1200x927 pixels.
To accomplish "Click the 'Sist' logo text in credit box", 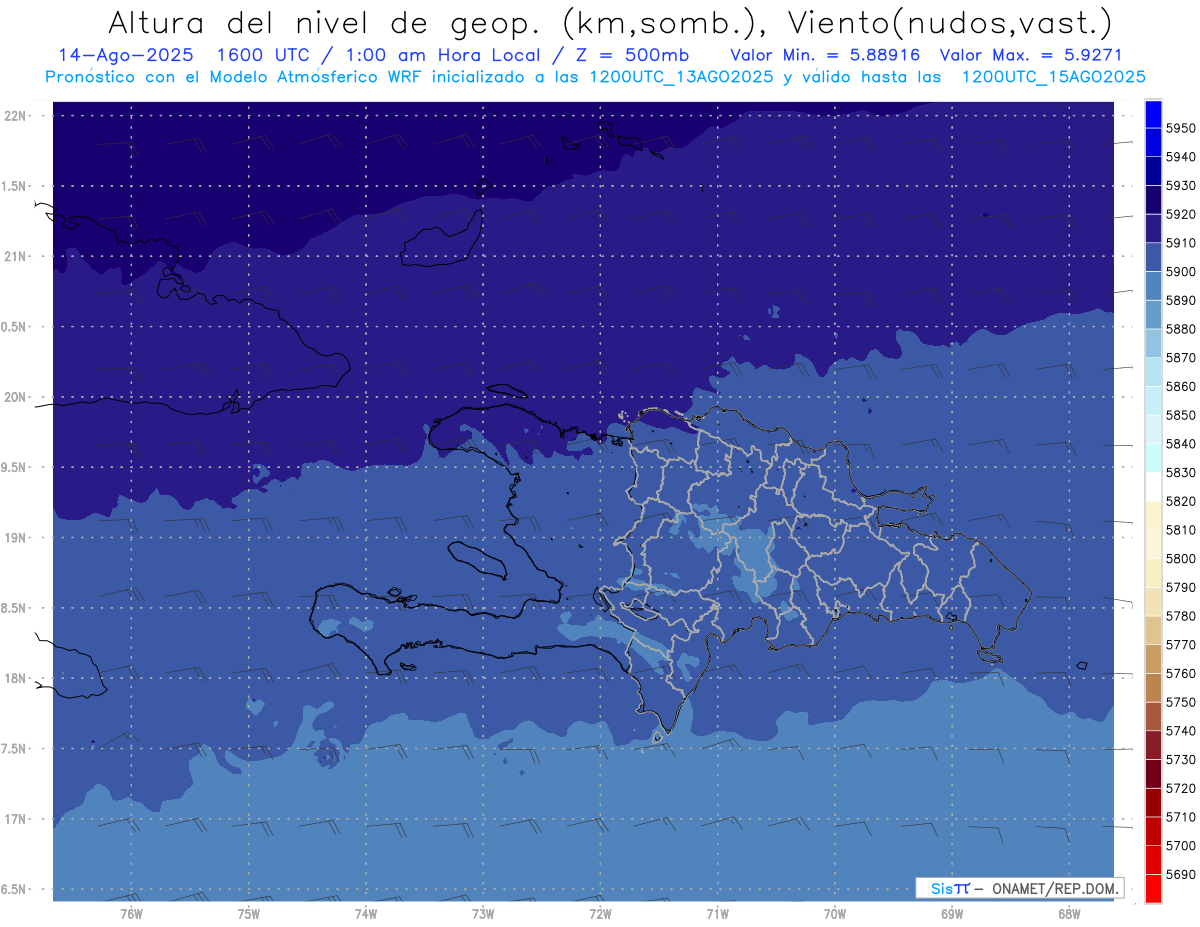I will tap(950, 888).
